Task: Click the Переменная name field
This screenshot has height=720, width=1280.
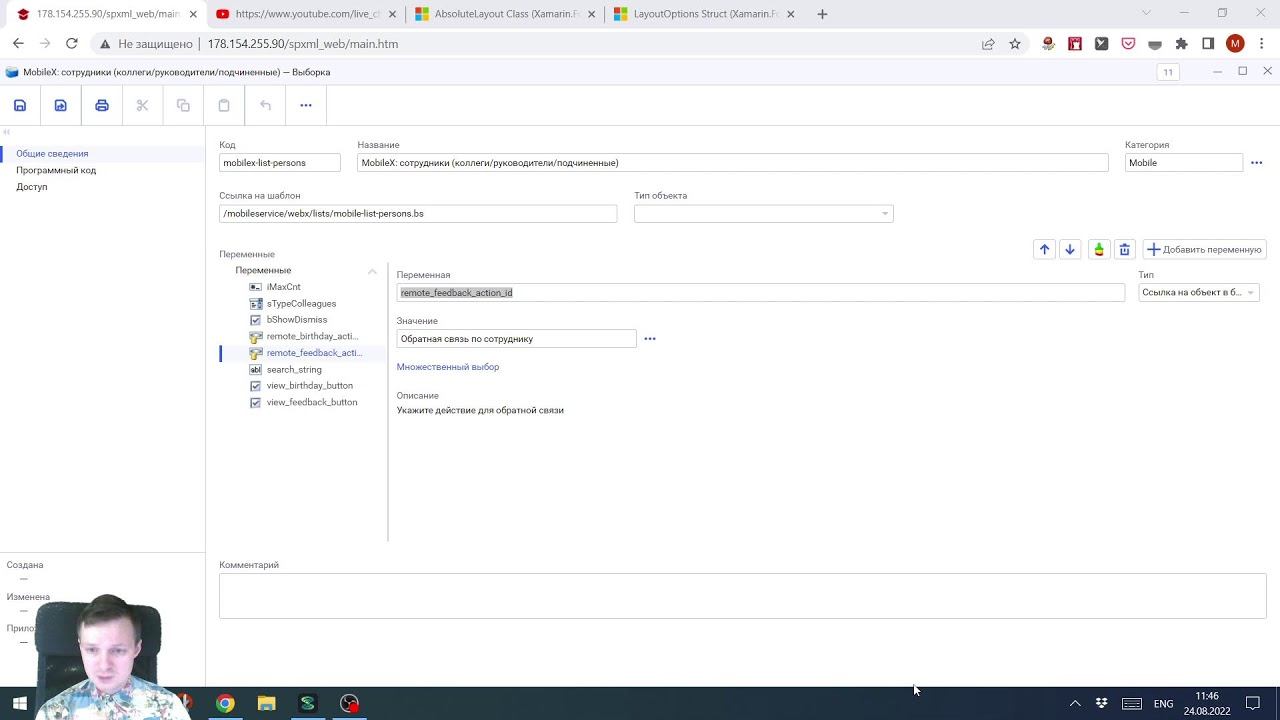Action: tap(761, 293)
